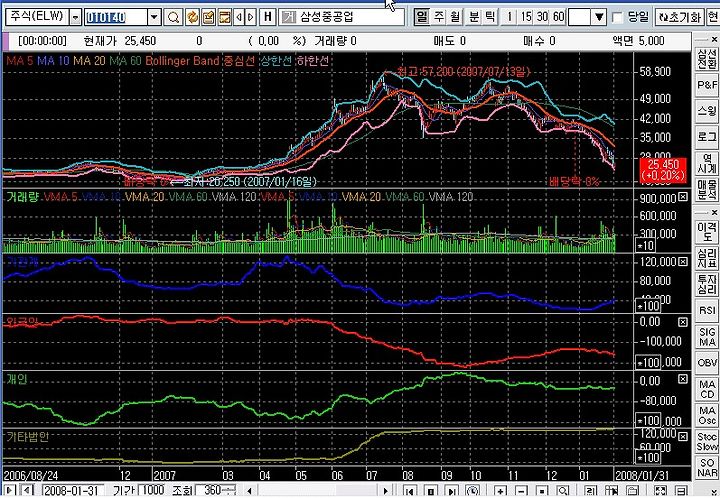This screenshot has width=720, height=498.
Task: Toggle the 당일 checkbox
Action: (618, 18)
